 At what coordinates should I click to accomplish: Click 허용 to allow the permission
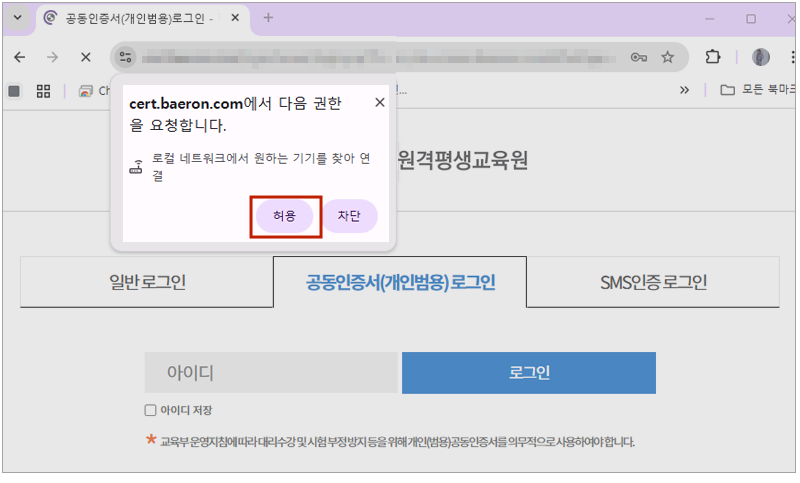285,216
